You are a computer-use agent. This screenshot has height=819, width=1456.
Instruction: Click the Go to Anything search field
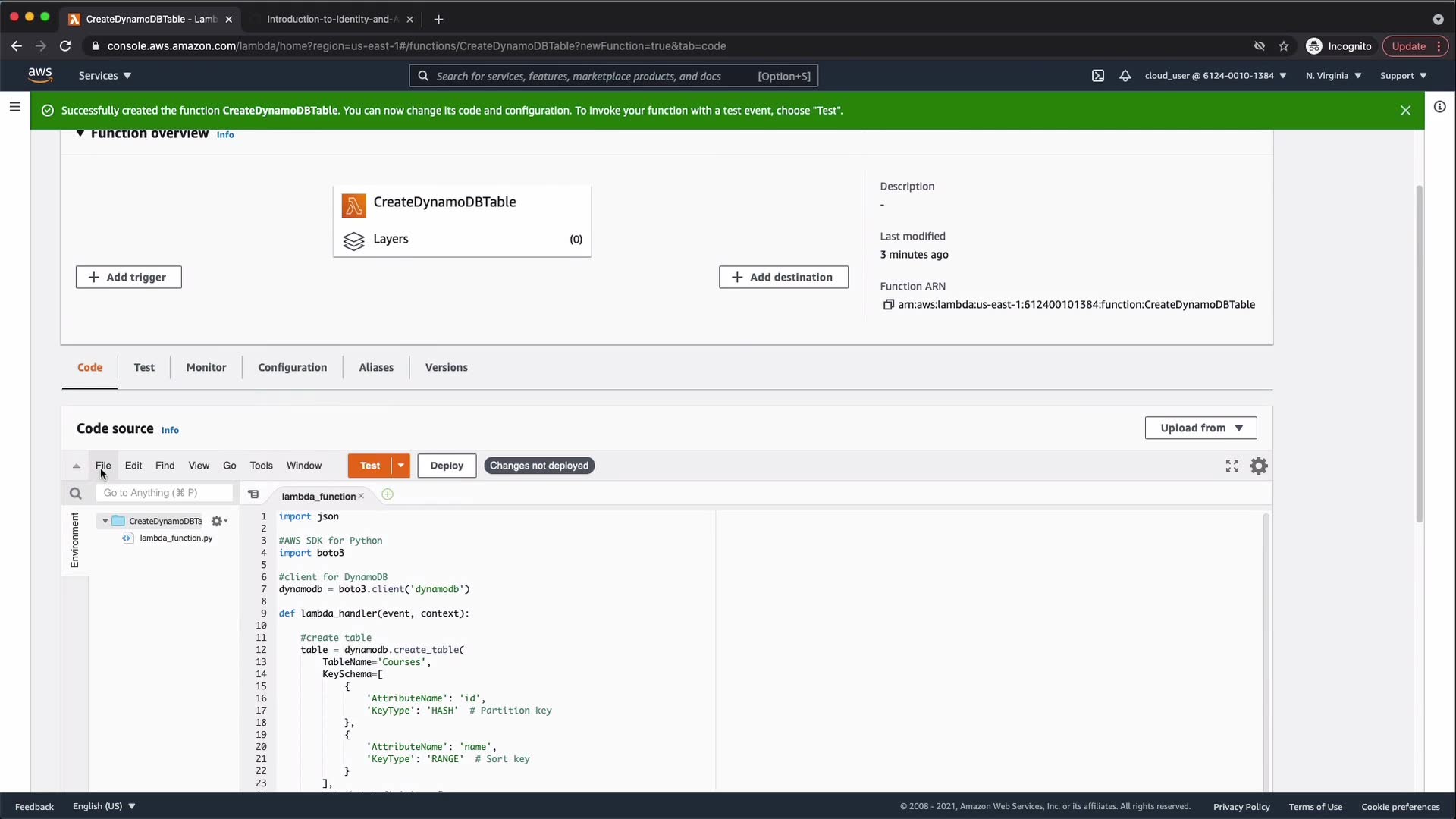coord(164,493)
